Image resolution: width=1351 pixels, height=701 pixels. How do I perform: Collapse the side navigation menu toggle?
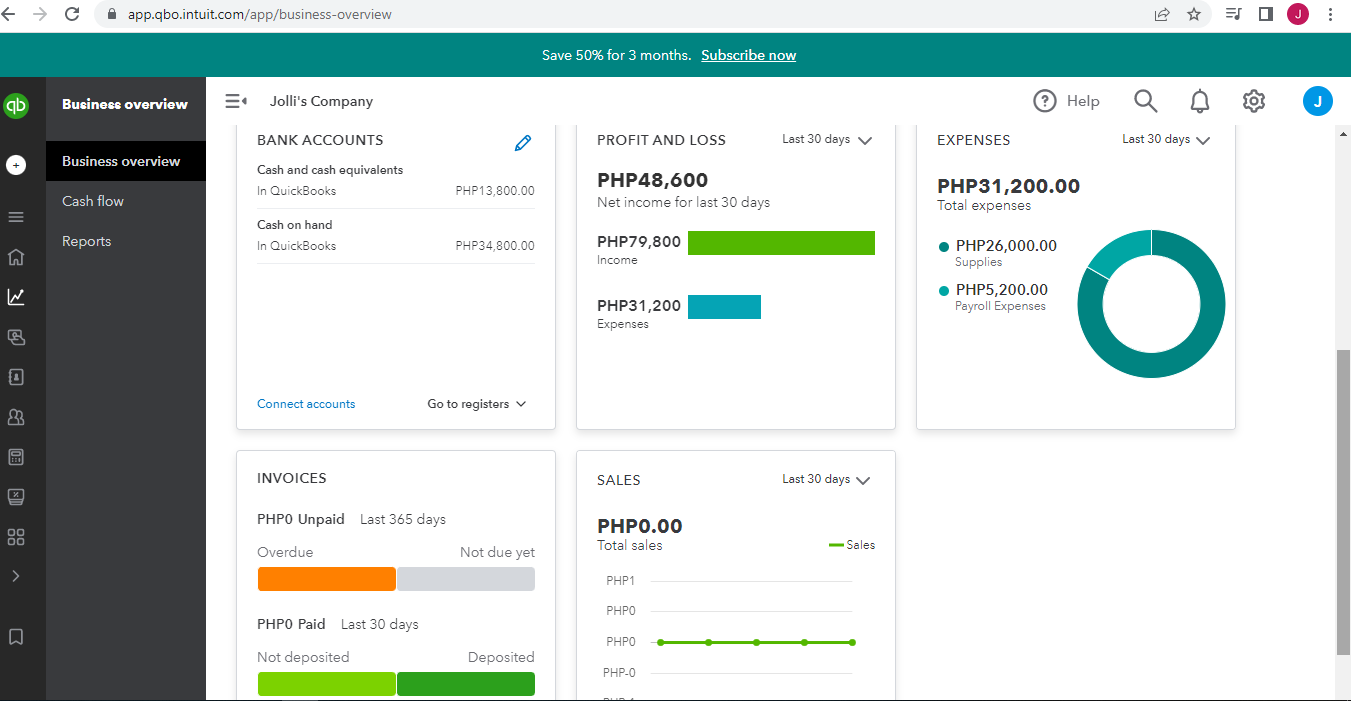236,101
